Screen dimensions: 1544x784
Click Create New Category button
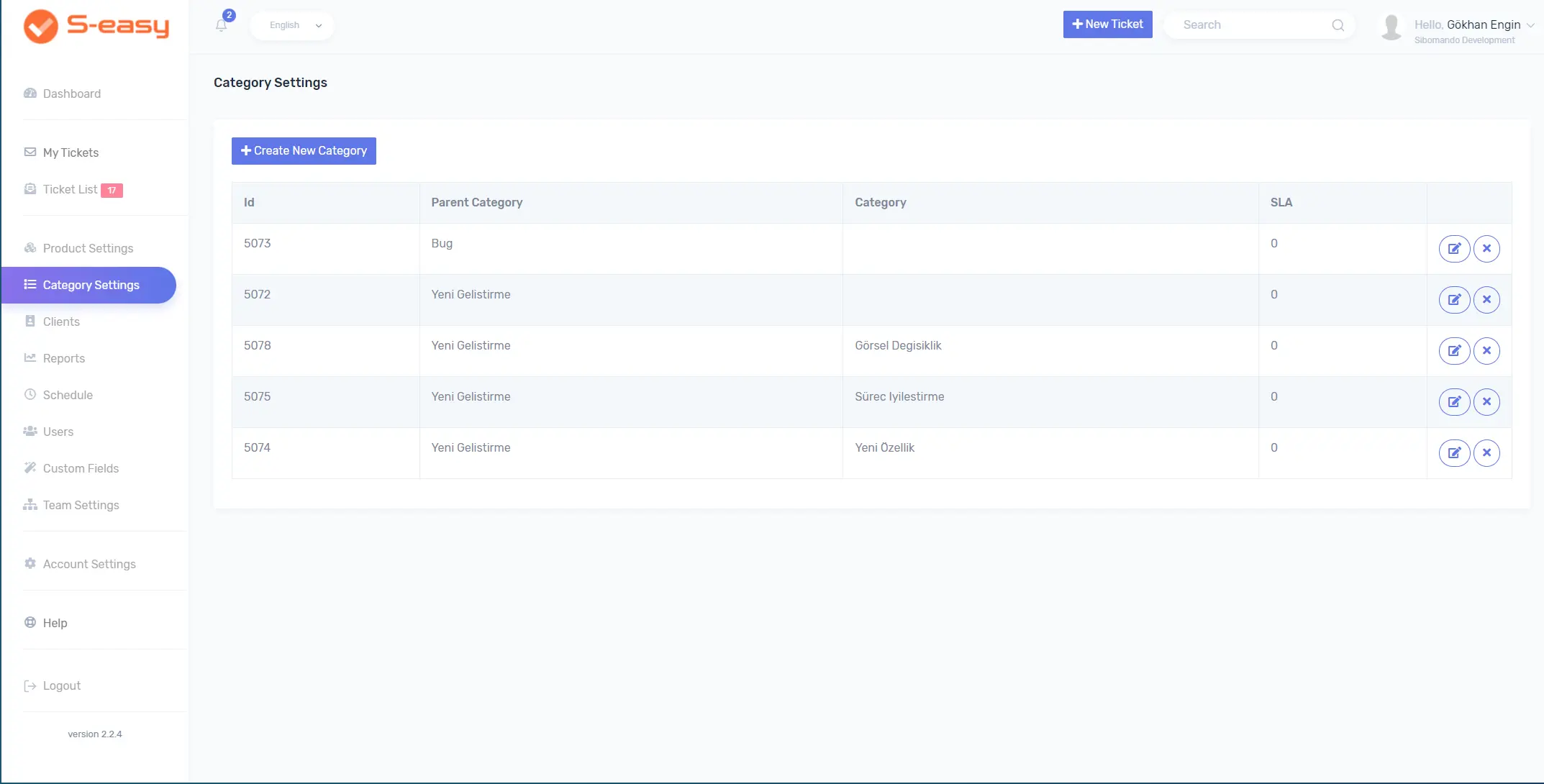(x=304, y=151)
